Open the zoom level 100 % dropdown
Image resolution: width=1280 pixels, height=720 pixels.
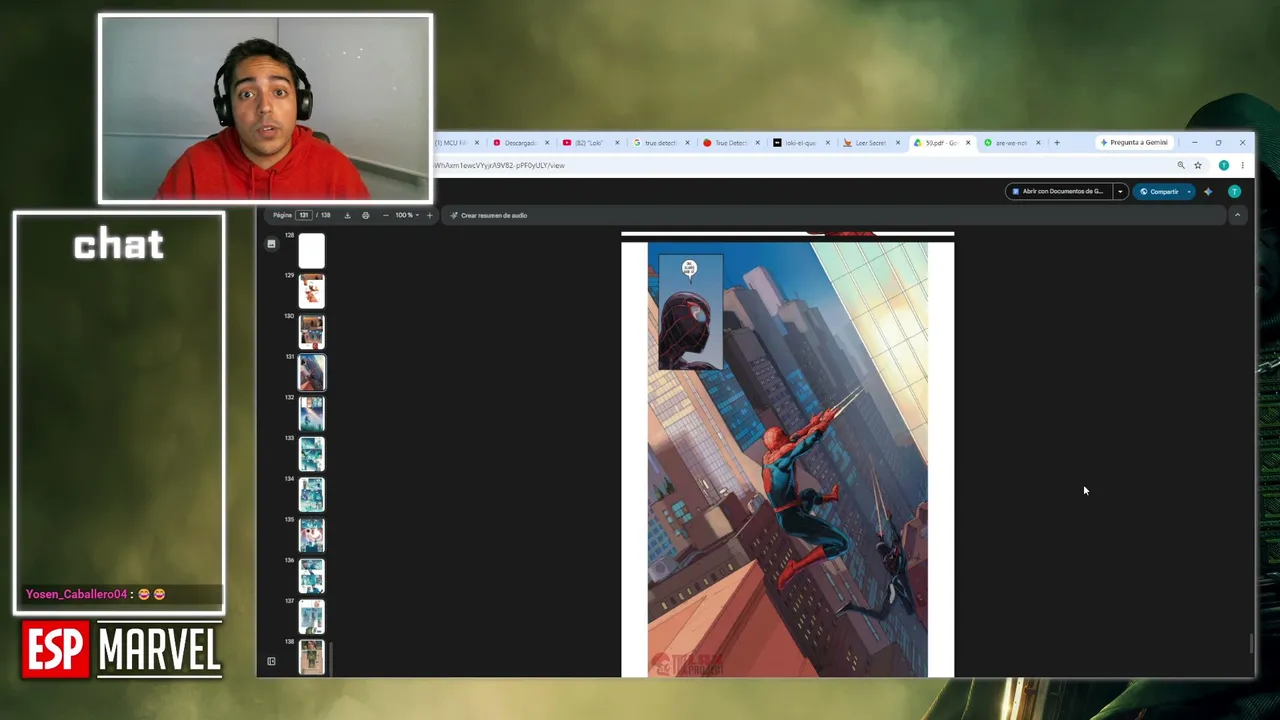click(406, 215)
